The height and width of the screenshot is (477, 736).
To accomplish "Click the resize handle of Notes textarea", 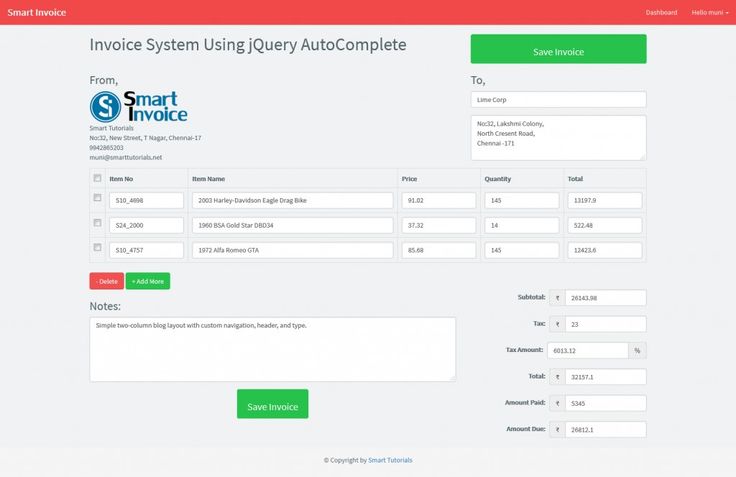I will click(x=452, y=378).
